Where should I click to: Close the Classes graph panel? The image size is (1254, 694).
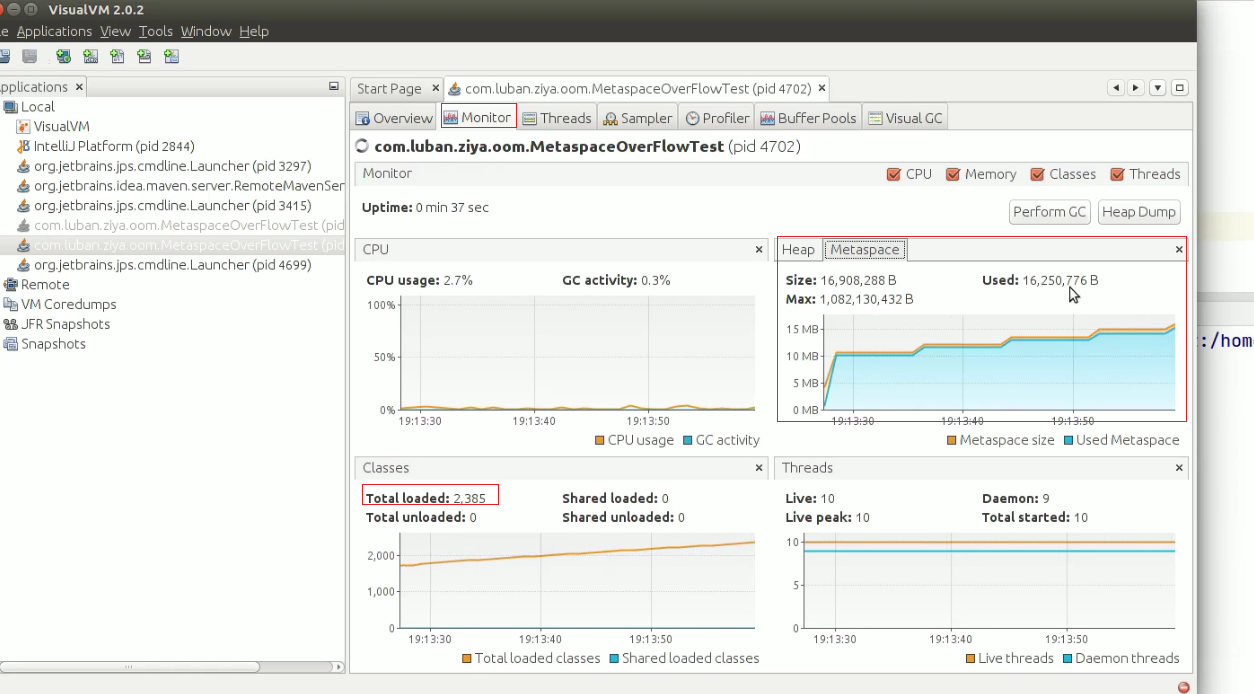[759, 468]
